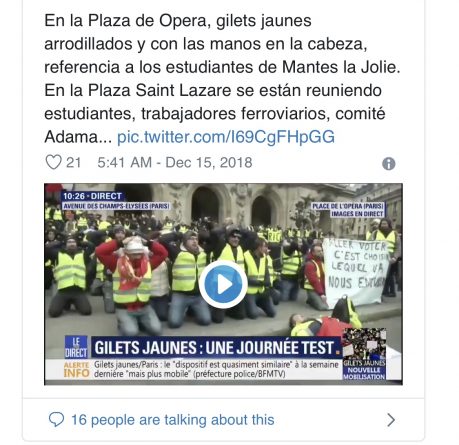Like the tweet with heart icon

click(x=53, y=162)
